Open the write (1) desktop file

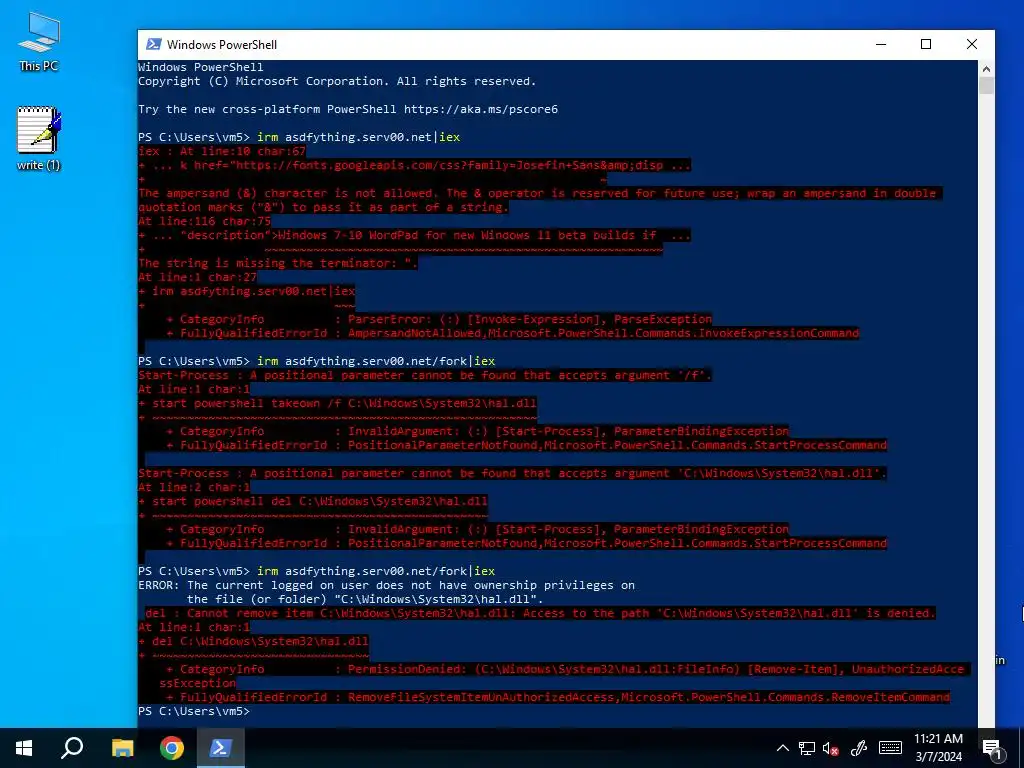pos(39,138)
